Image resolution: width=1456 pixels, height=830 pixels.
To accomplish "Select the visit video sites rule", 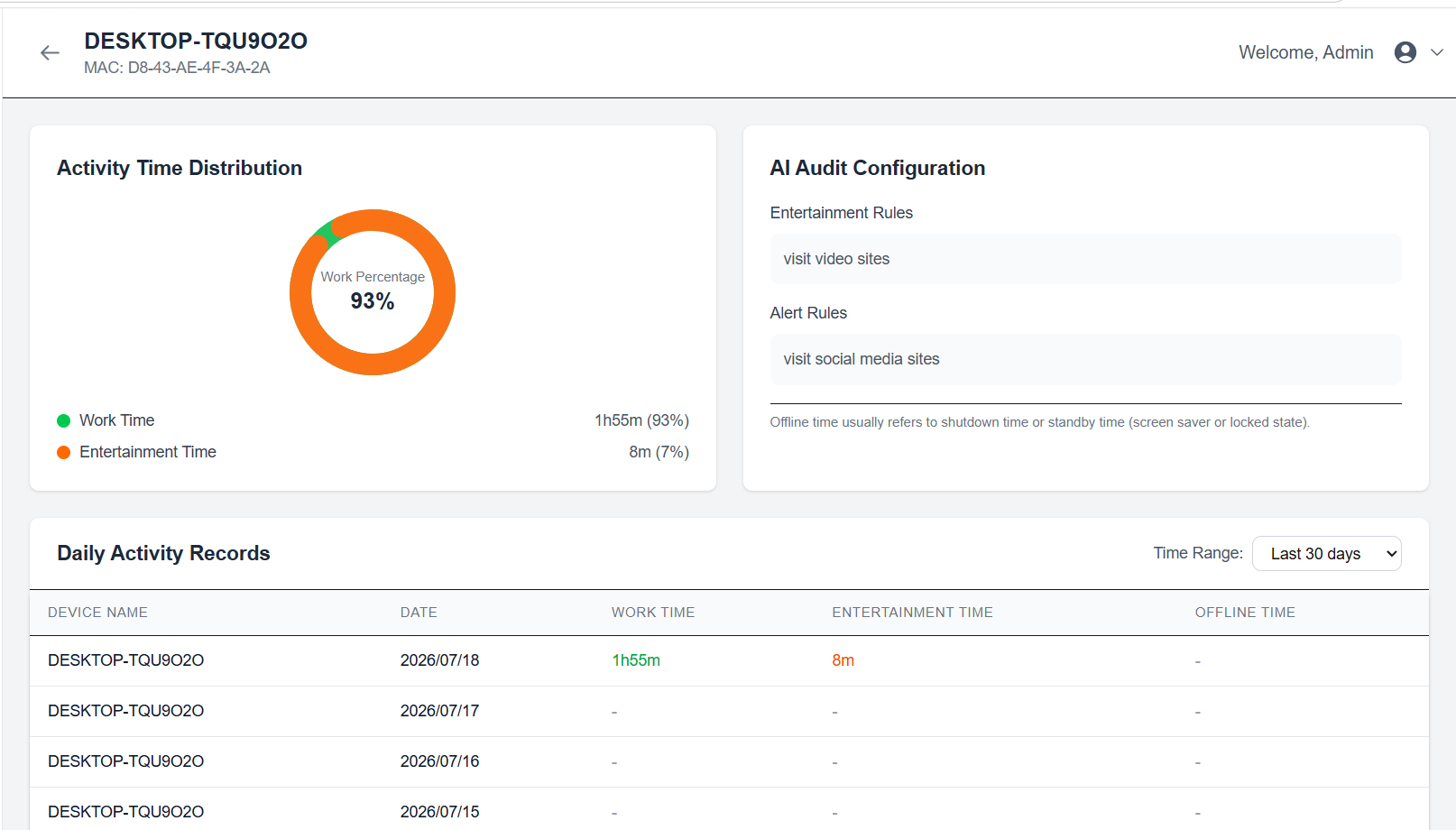I will [x=1085, y=259].
